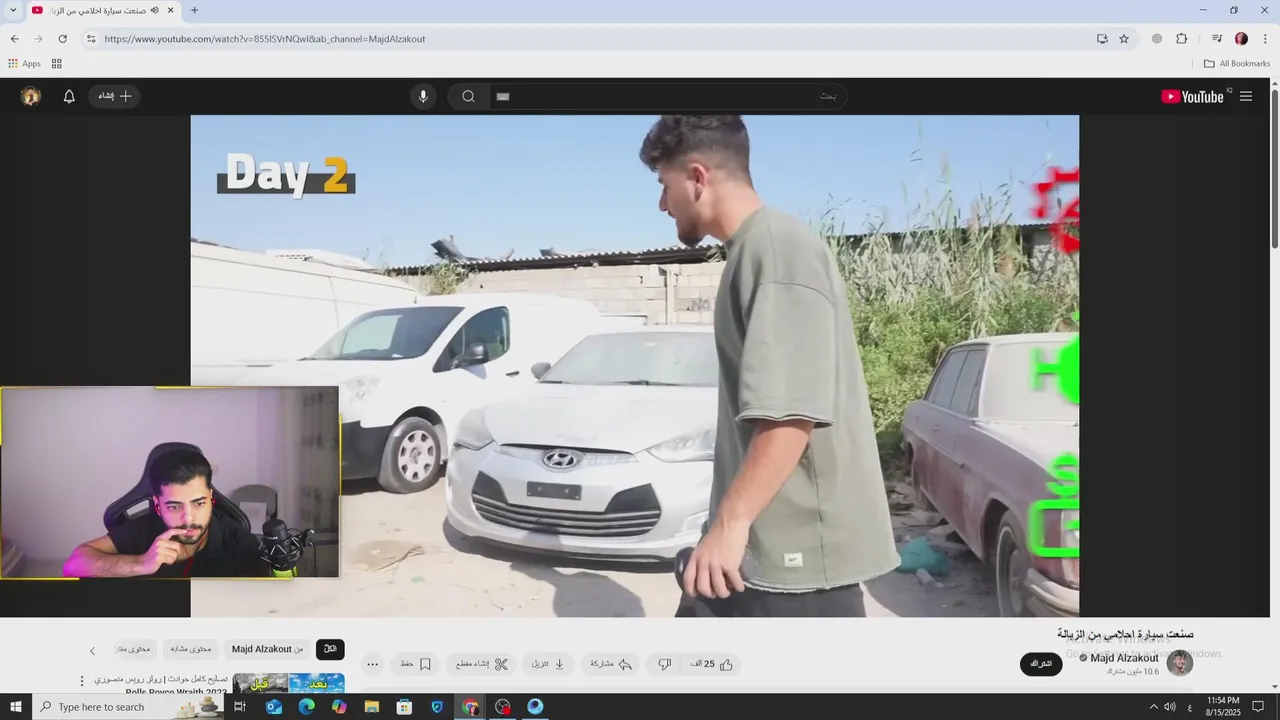Open Outlook from the taskbar
1280x720 pixels.
click(274, 707)
